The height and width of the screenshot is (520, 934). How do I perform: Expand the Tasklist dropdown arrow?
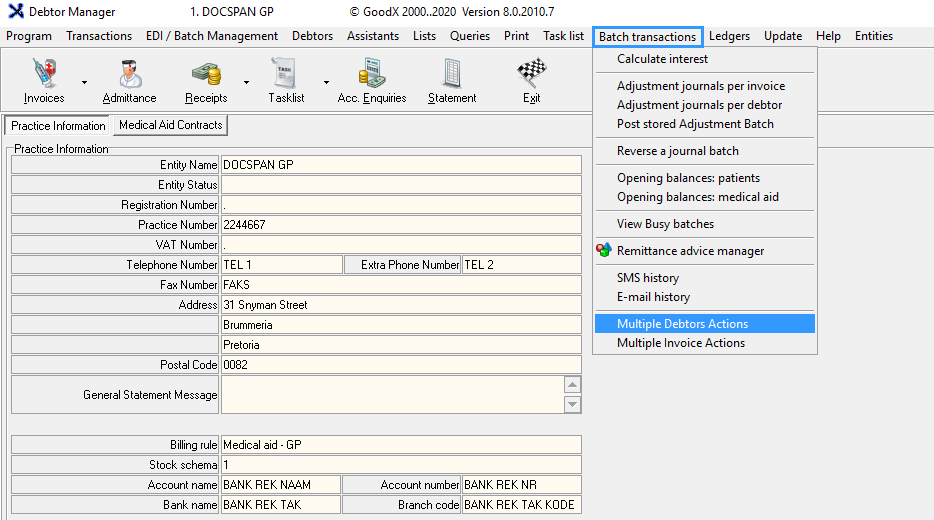point(326,82)
